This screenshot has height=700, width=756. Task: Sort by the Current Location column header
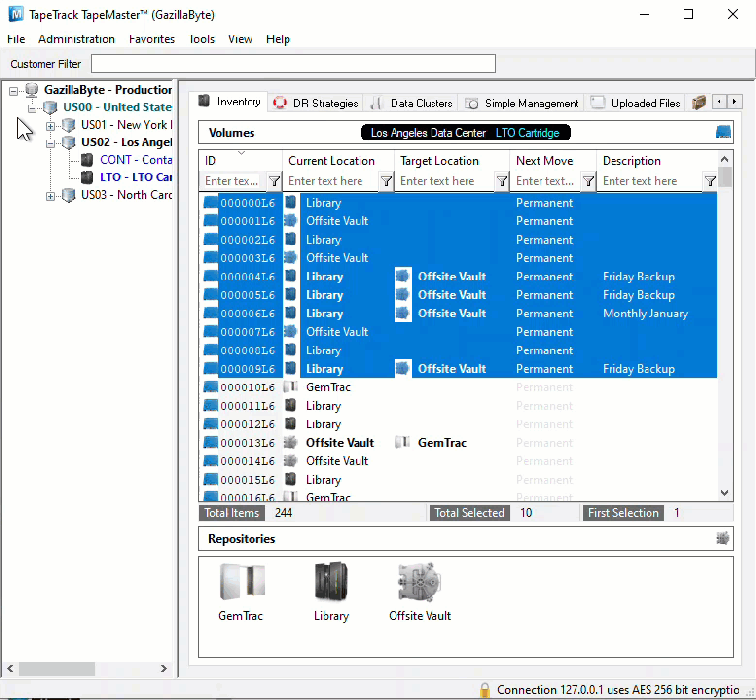coord(338,161)
